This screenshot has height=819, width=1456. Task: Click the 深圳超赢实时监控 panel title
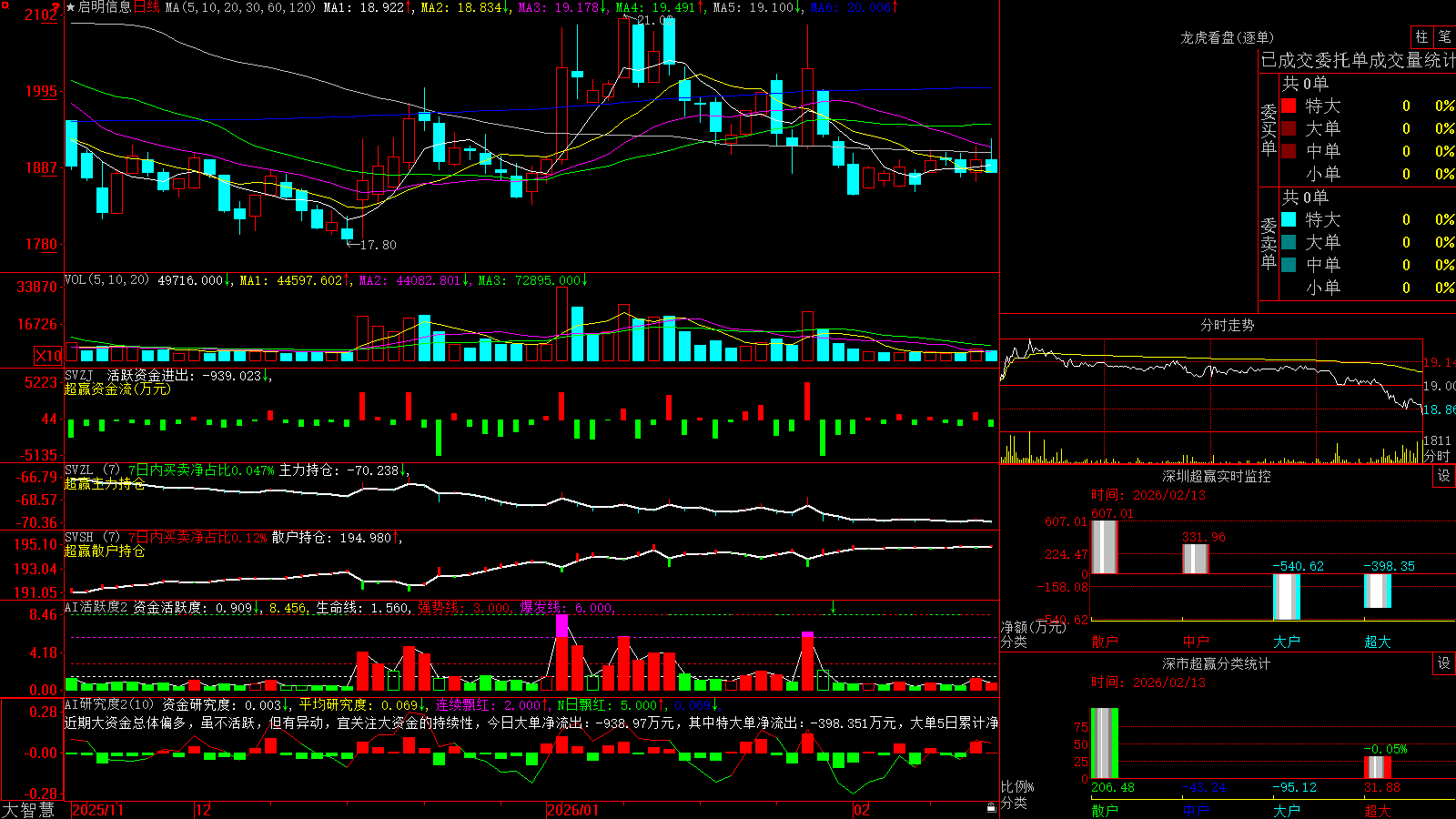tap(1217, 476)
